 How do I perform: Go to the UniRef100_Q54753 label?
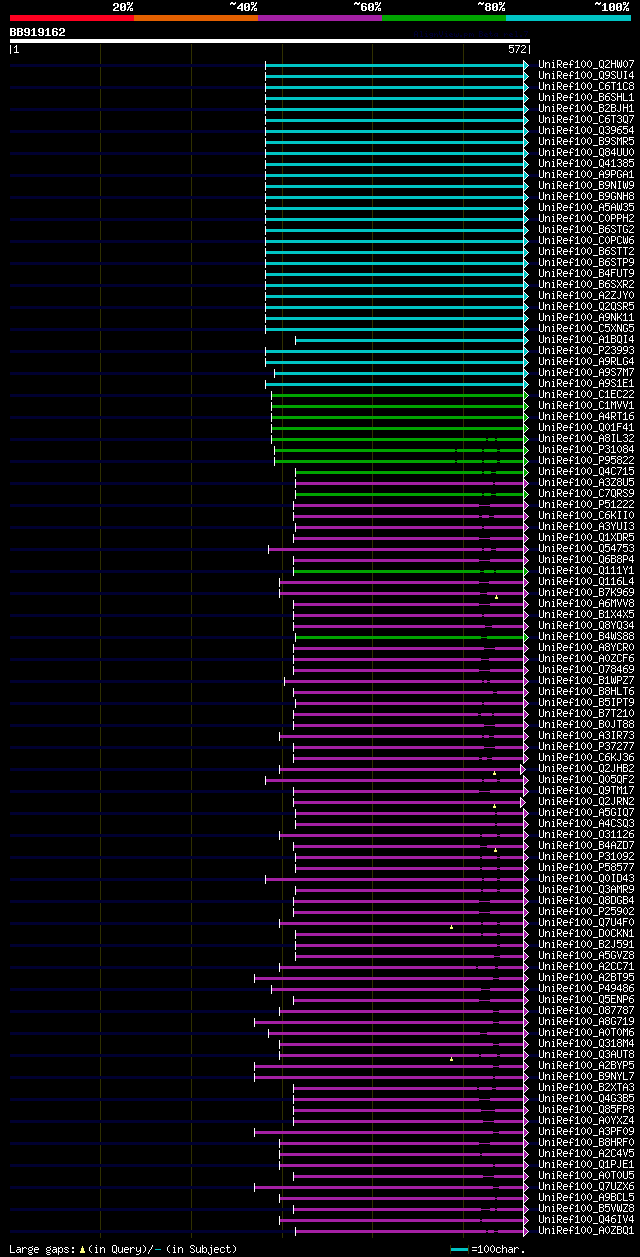click(x=586, y=549)
